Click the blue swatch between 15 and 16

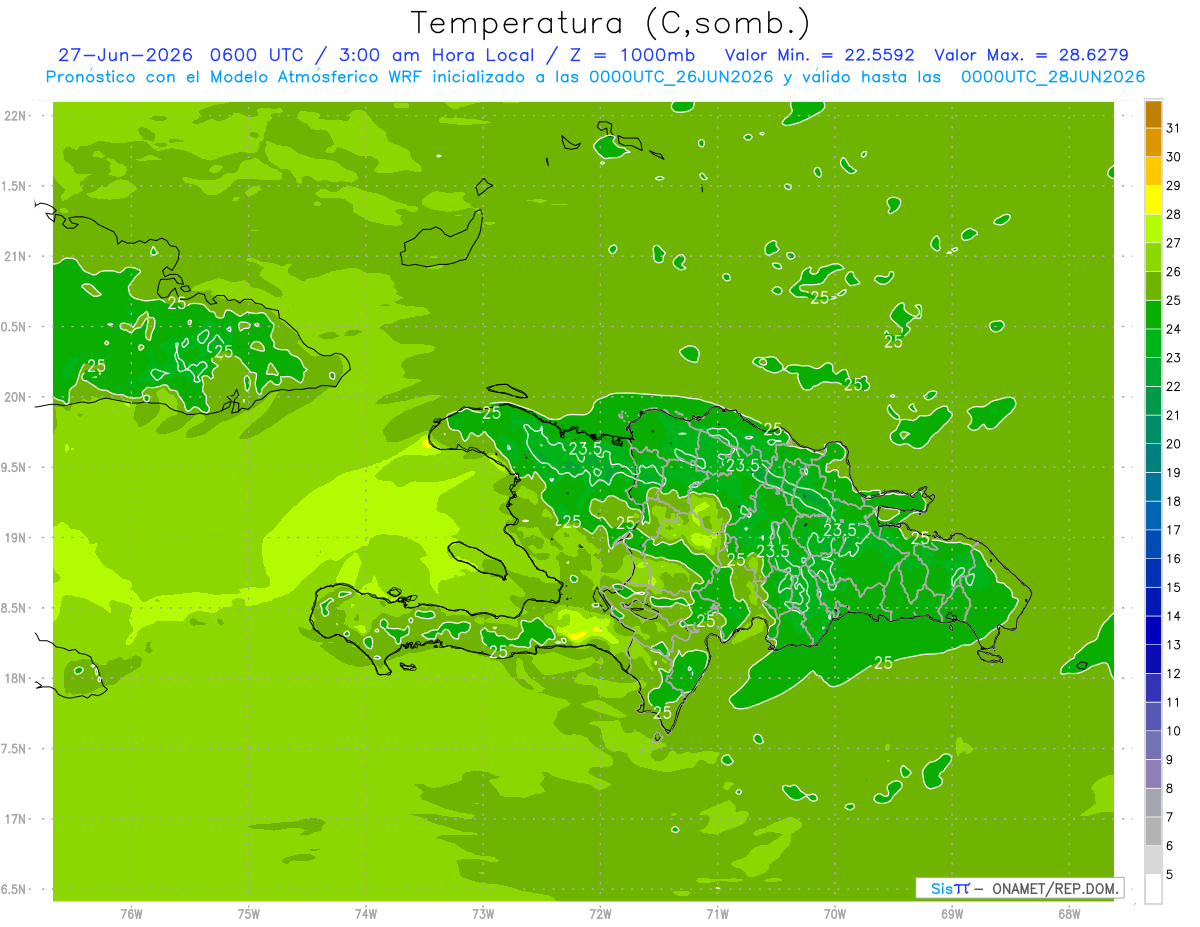(x=1153, y=573)
